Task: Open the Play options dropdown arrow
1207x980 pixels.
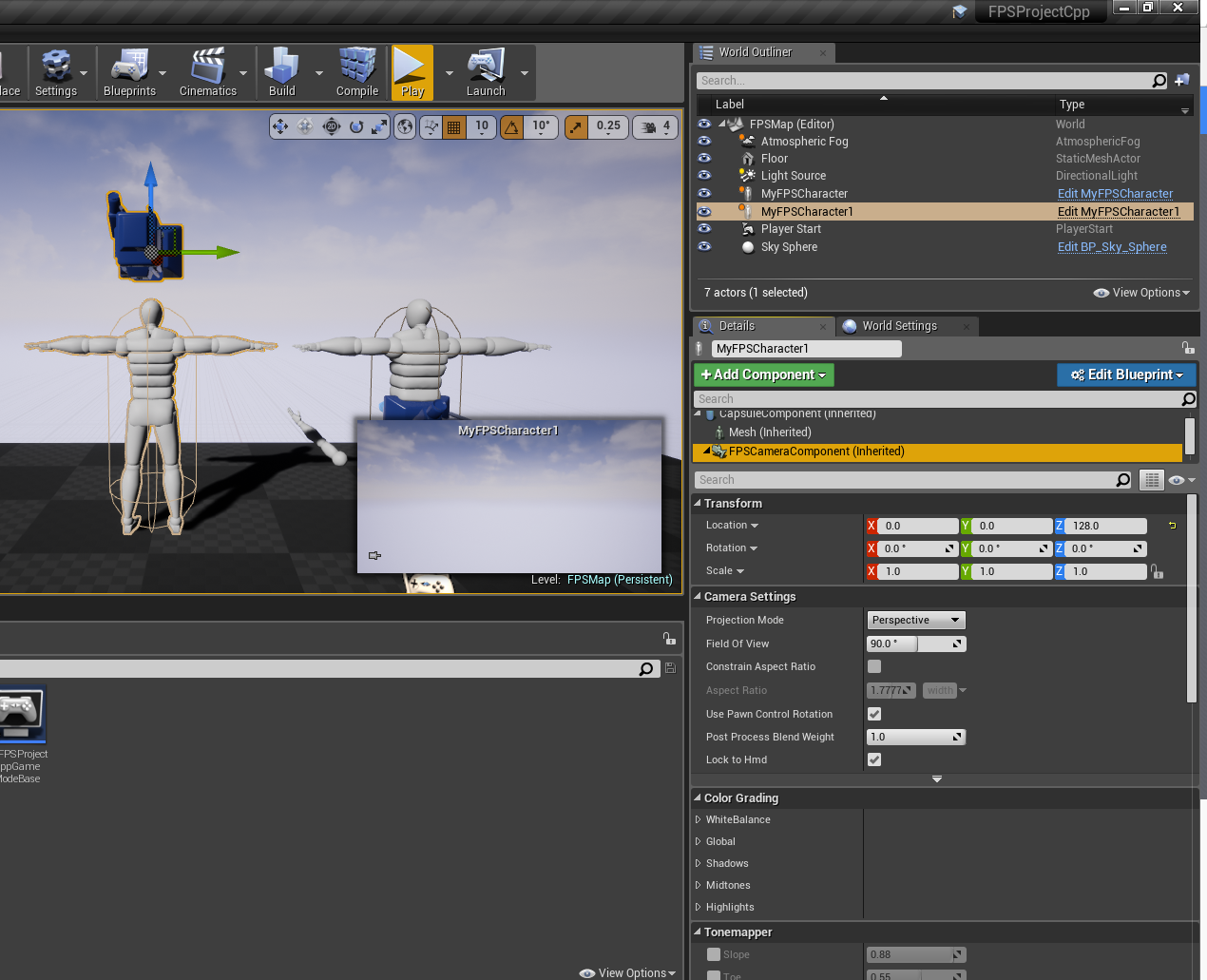Action: tap(450, 73)
